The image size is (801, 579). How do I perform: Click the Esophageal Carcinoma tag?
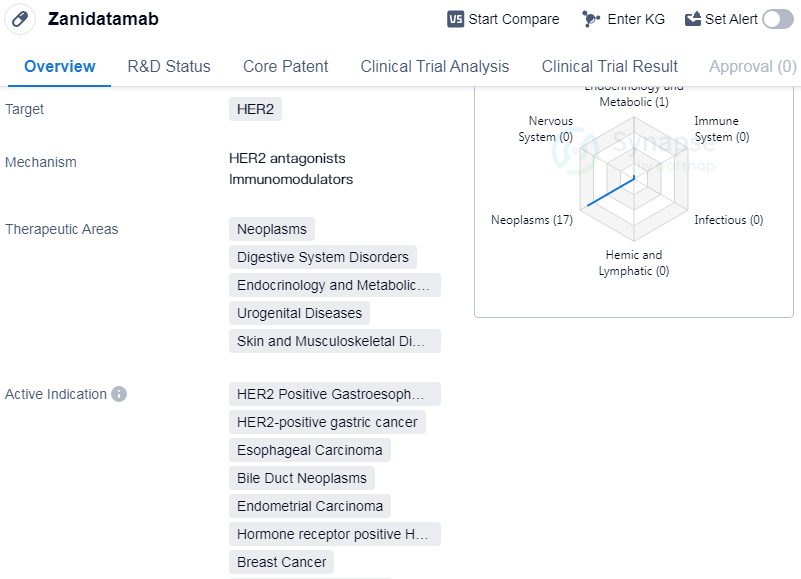click(x=309, y=450)
